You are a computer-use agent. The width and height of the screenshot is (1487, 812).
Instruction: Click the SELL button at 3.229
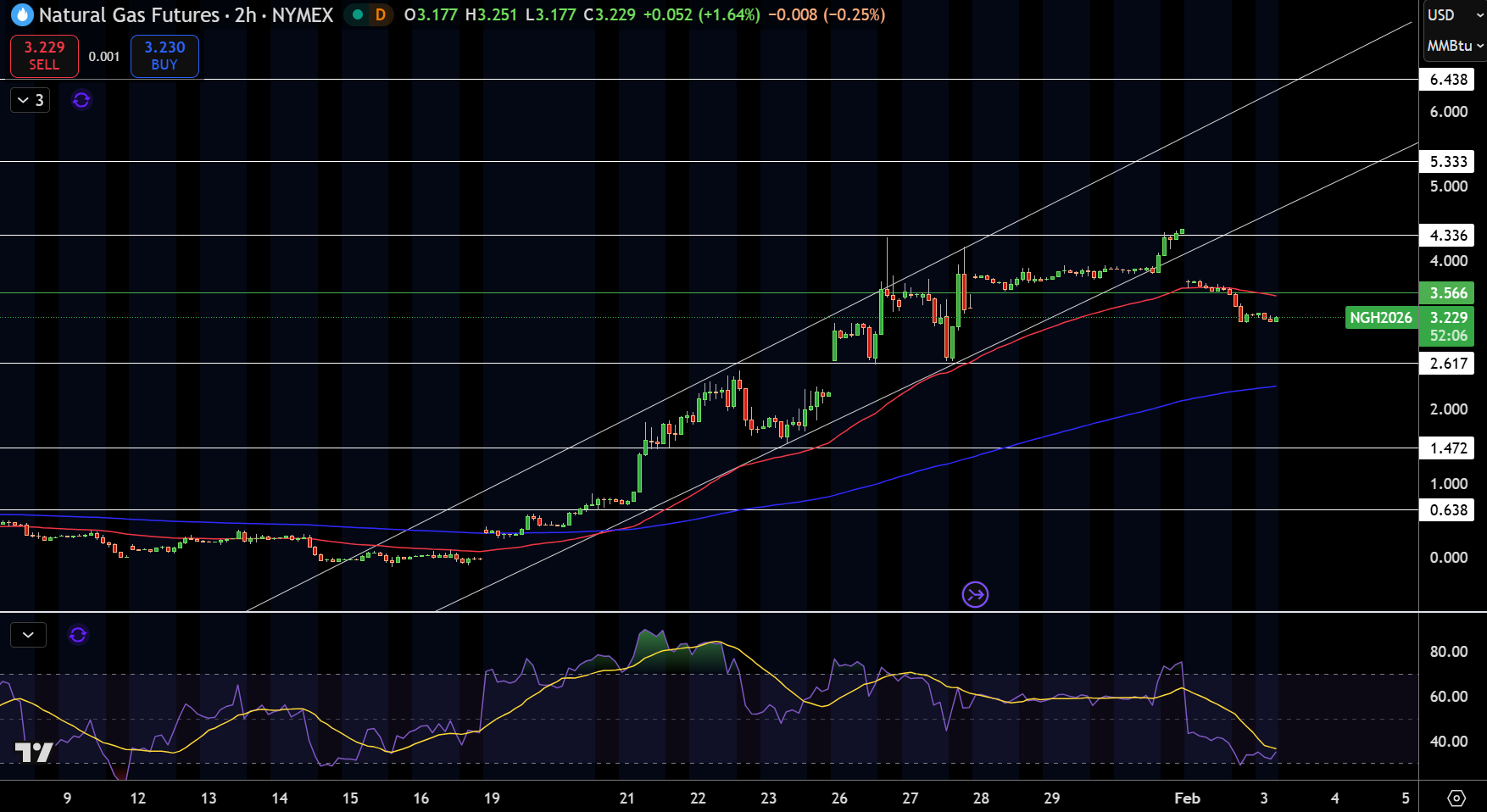click(x=44, y=55)
